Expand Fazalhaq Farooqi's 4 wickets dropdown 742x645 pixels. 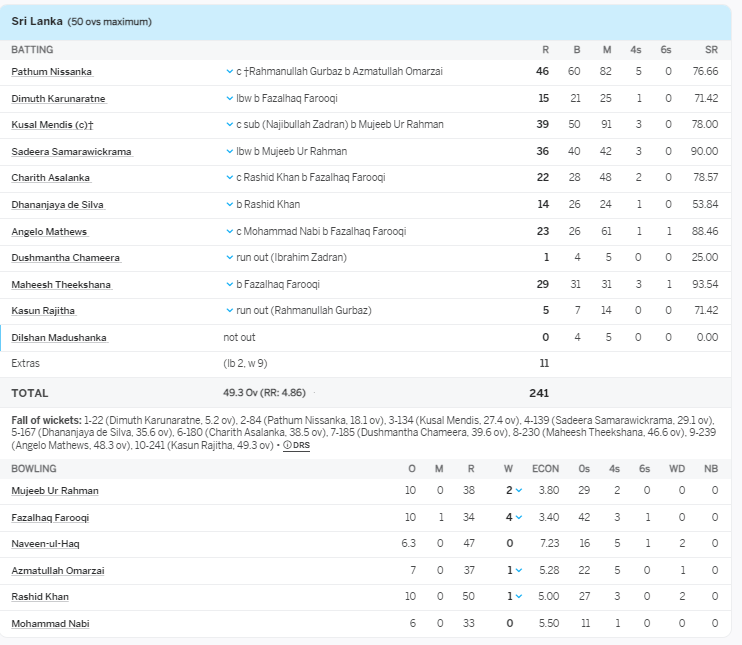519,518
